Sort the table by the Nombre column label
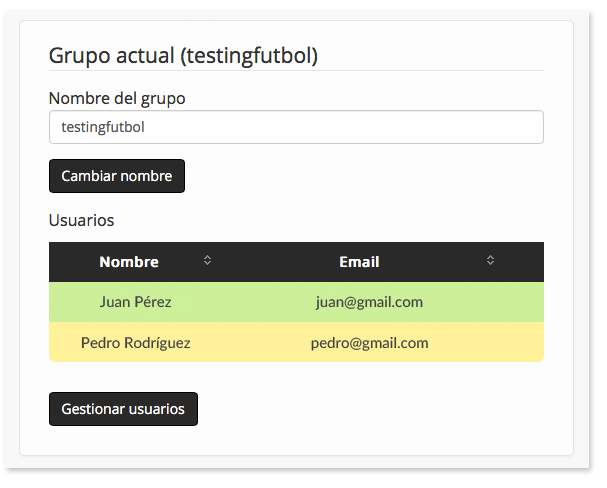Screen dimensions: 607x488 pyautogui.click(x=129, y=262)
